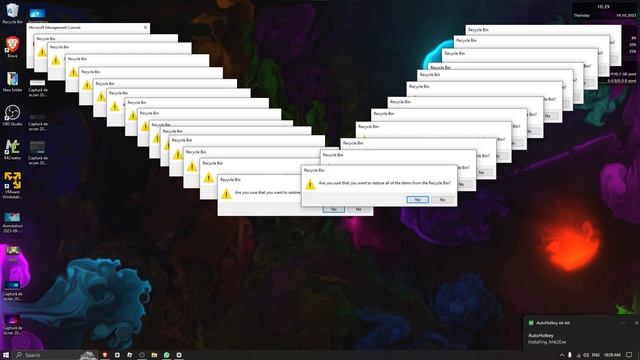Select the Annotation 2023-09 desktop file
Viewport: 640px width, 360px height.
click(12, 222)
